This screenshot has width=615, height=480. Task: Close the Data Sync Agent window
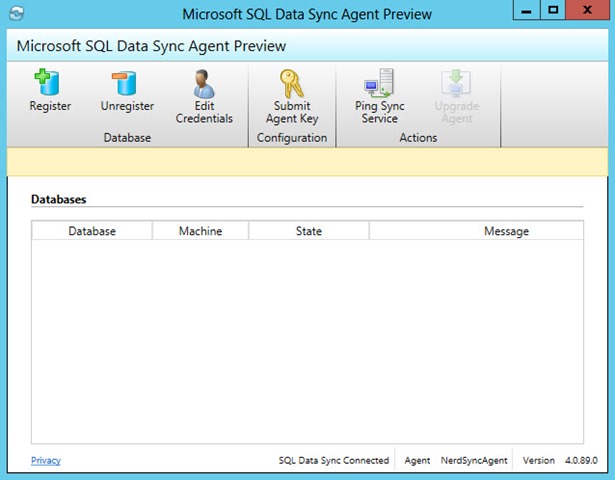click(587, 10)
